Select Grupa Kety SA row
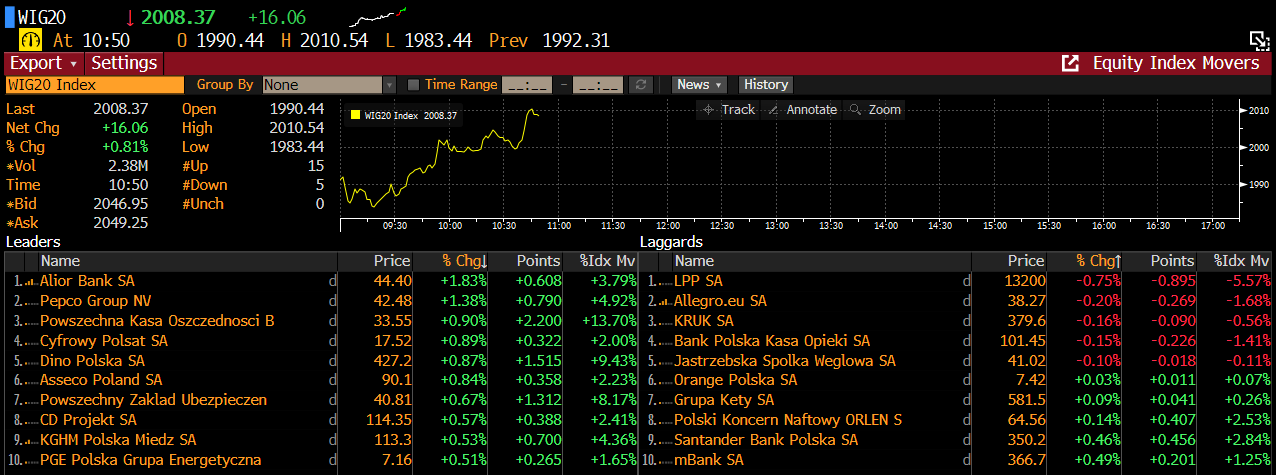This screenshot has height=475, width=1276. click(x=956, y=400)
